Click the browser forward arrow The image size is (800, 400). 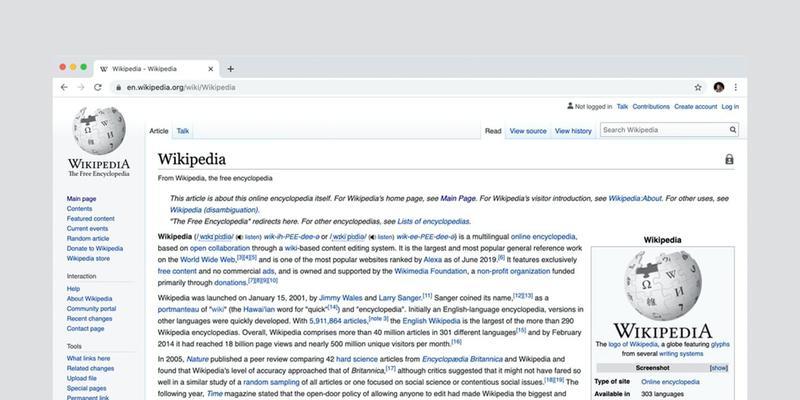point(81,87)
